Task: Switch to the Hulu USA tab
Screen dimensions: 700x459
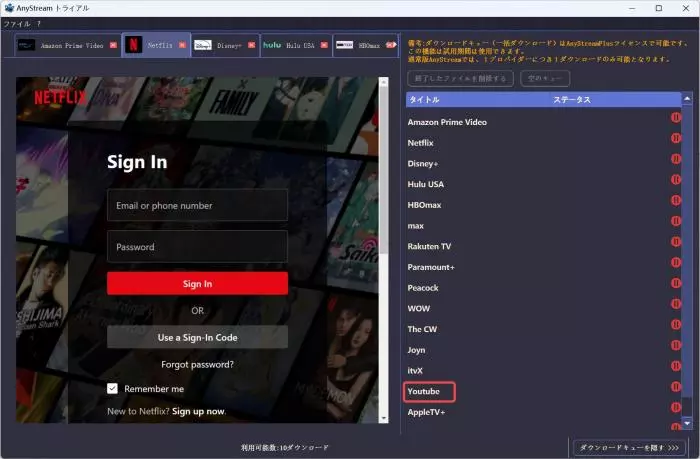Action: click(296, 45)
